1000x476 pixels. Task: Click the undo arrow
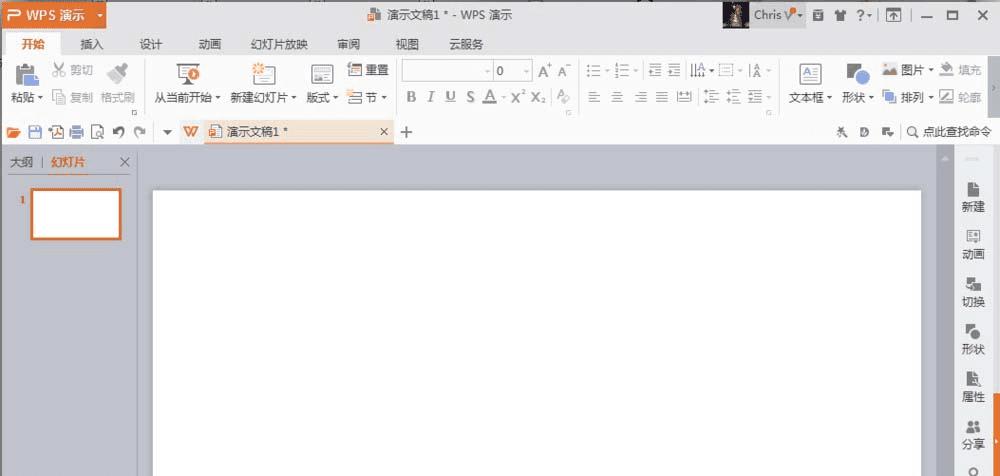pos(118,132)
